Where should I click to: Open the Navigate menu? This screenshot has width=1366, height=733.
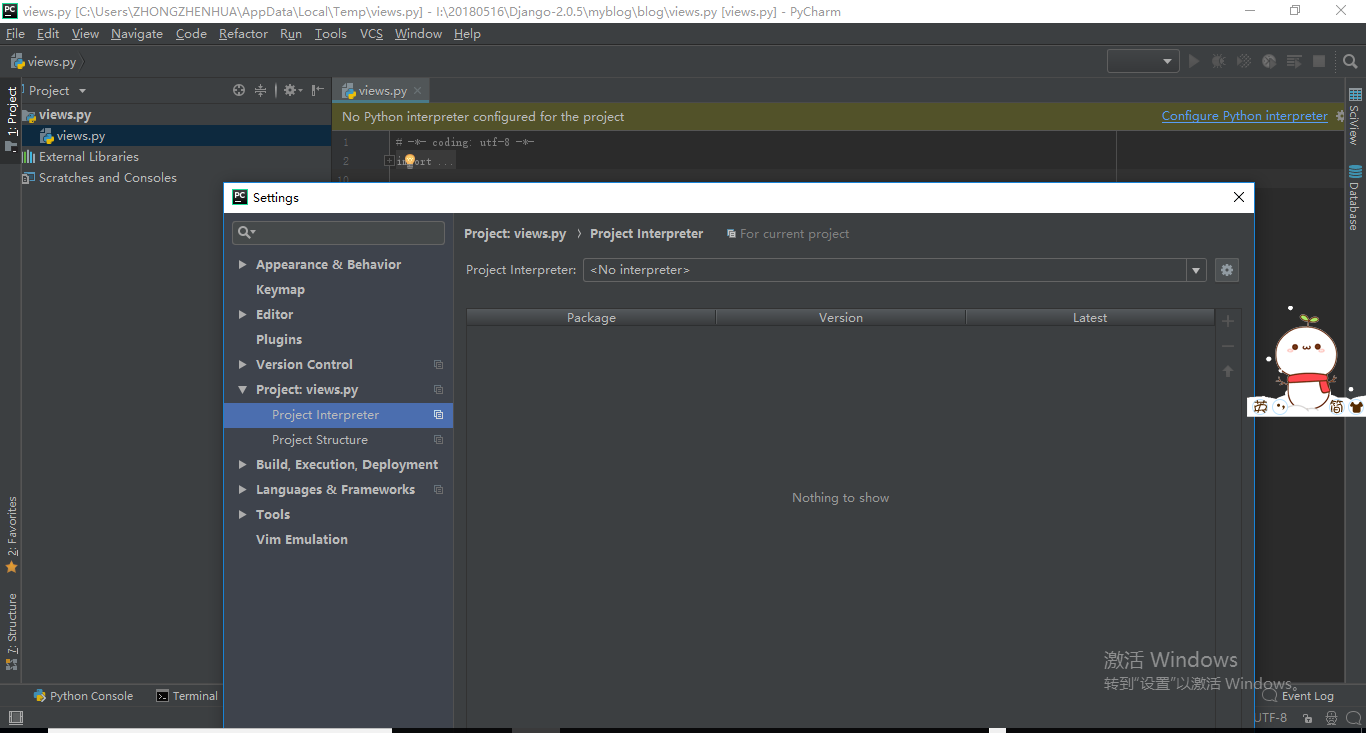pos(137,34)
